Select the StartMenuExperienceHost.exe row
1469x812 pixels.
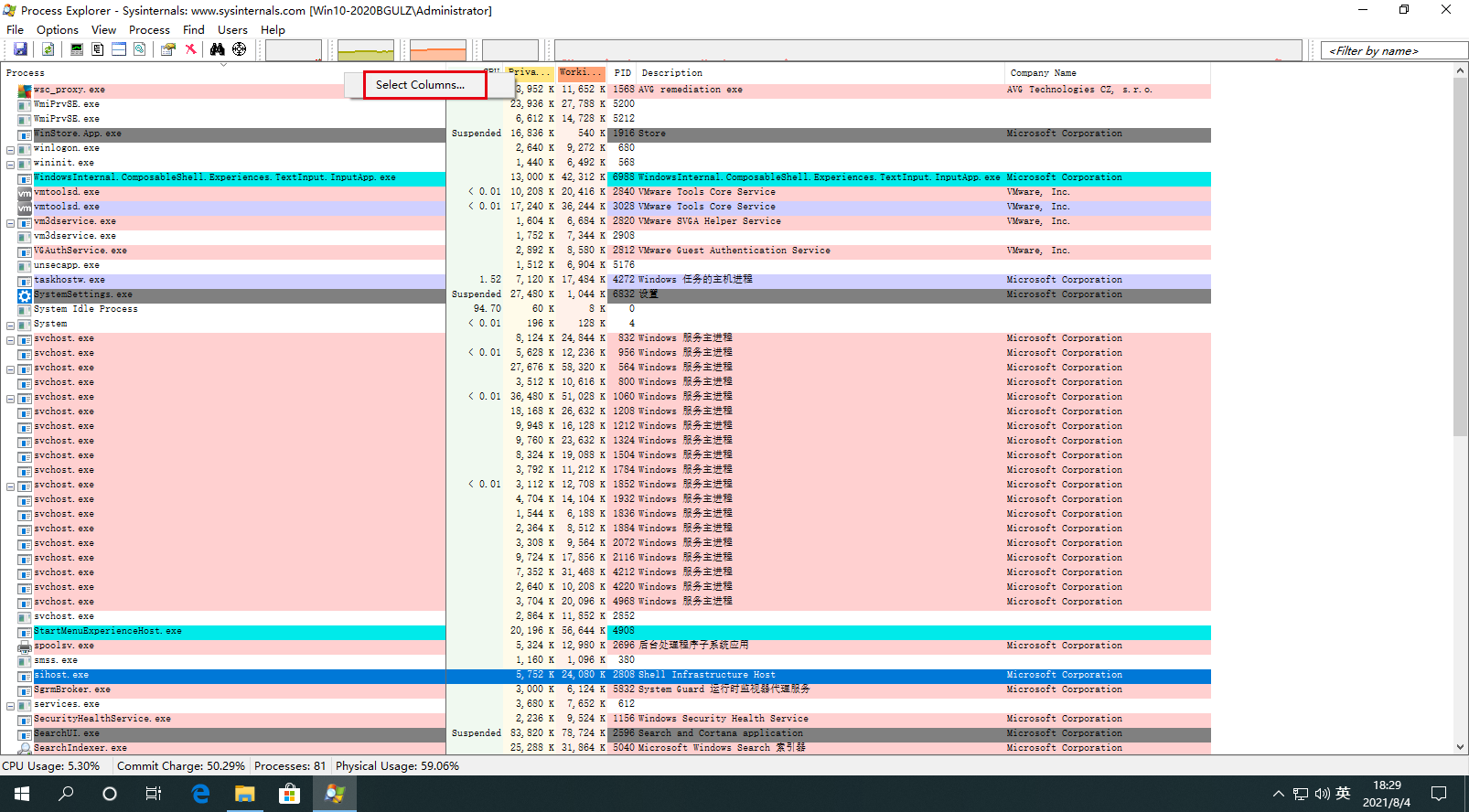606,631
